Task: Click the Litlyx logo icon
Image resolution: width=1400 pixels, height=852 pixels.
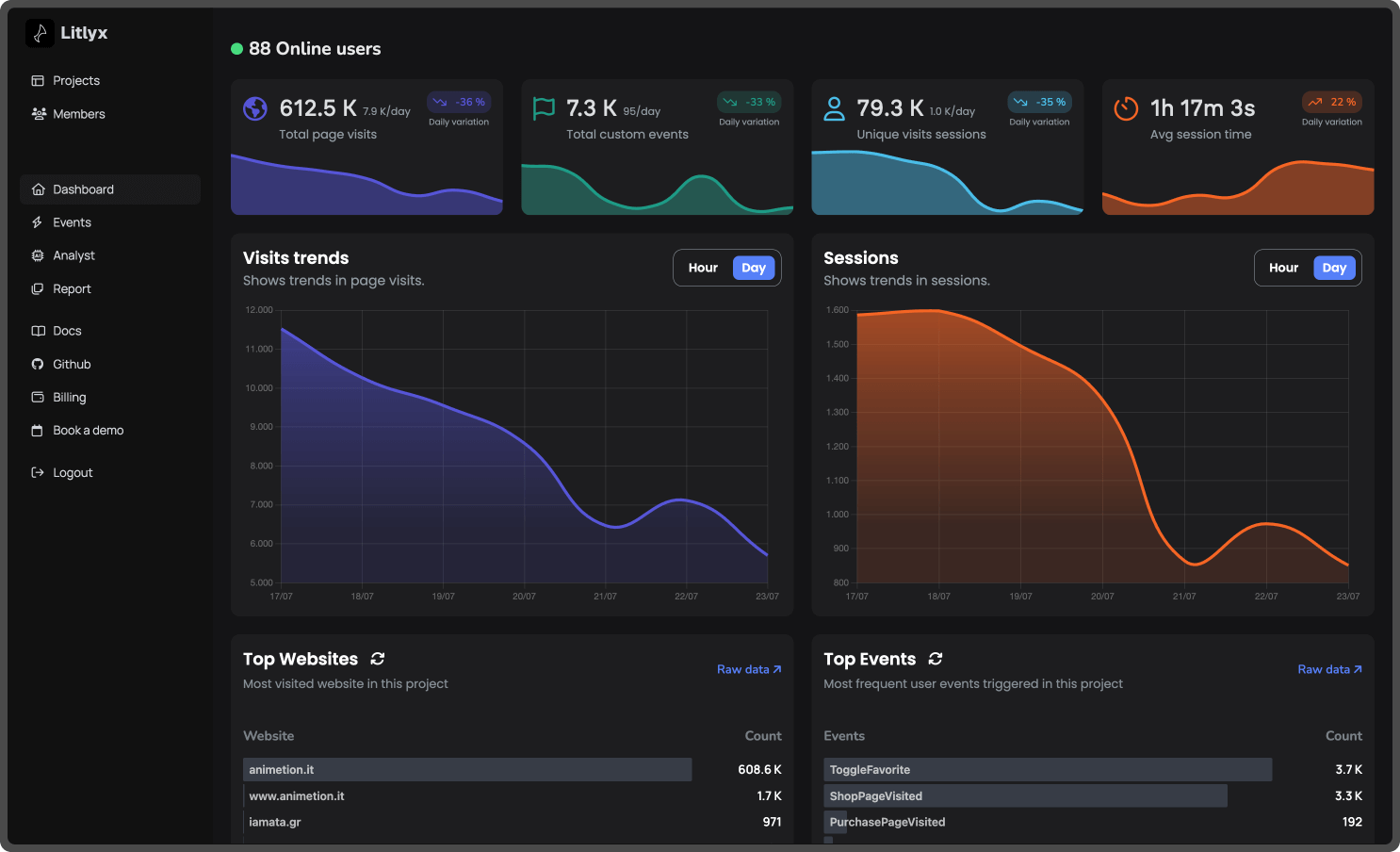Action: [40, 33]
